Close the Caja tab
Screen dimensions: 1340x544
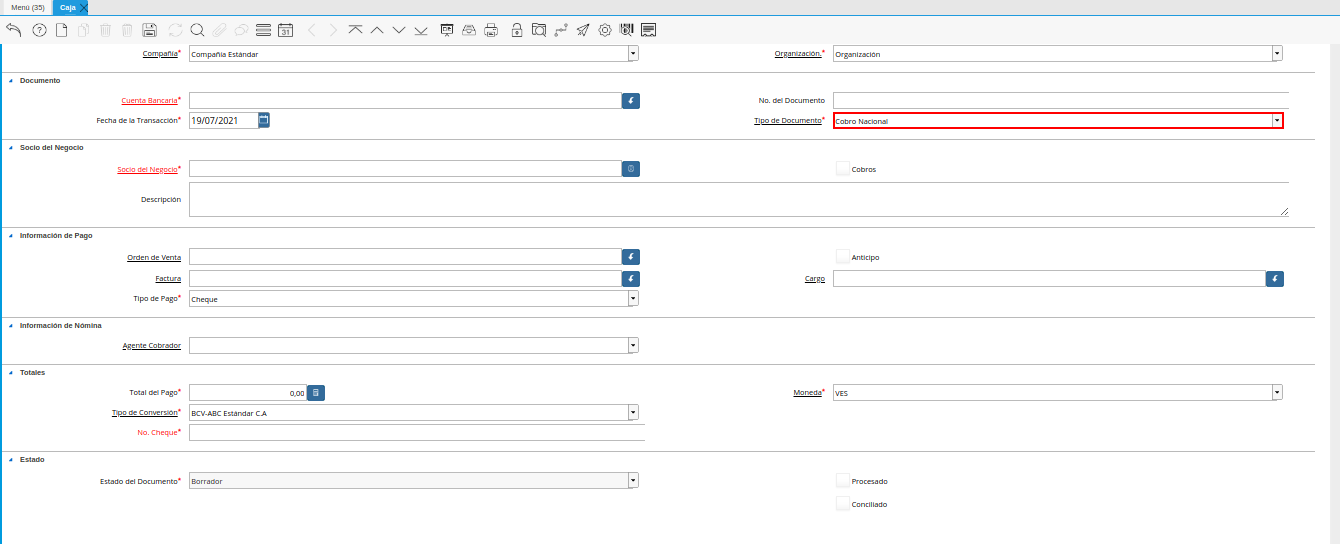[x=84, y=7]
